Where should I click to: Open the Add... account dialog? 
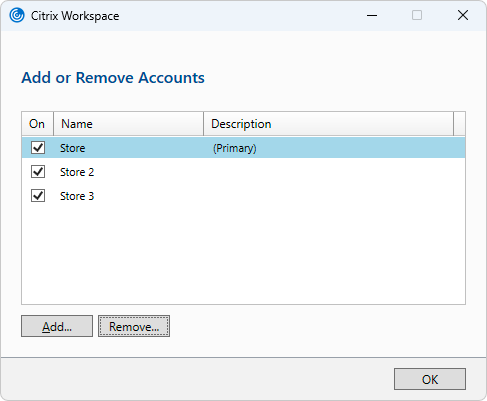pos(57,326)
